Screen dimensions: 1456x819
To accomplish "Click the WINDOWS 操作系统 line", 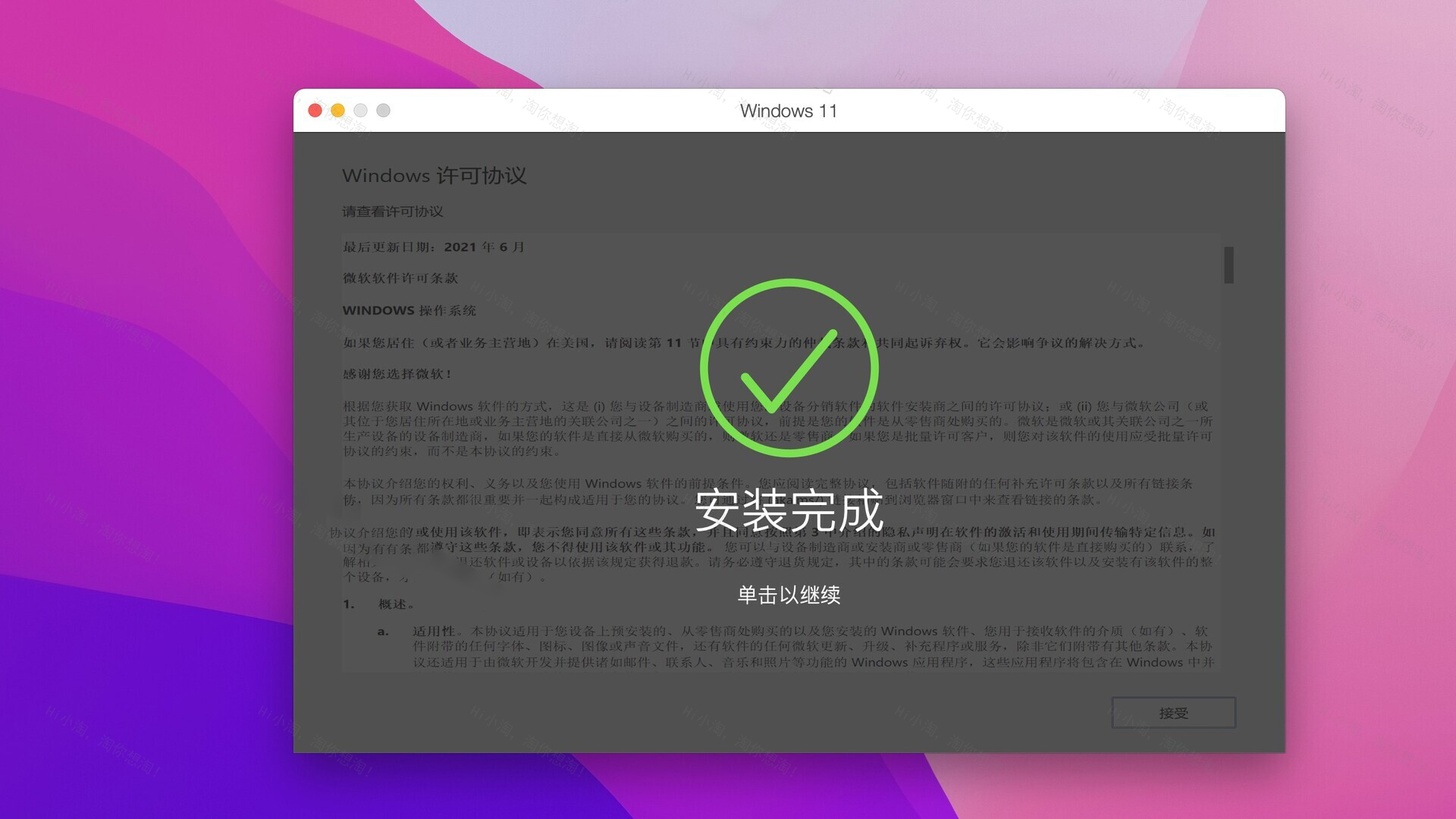I will 409,310.
